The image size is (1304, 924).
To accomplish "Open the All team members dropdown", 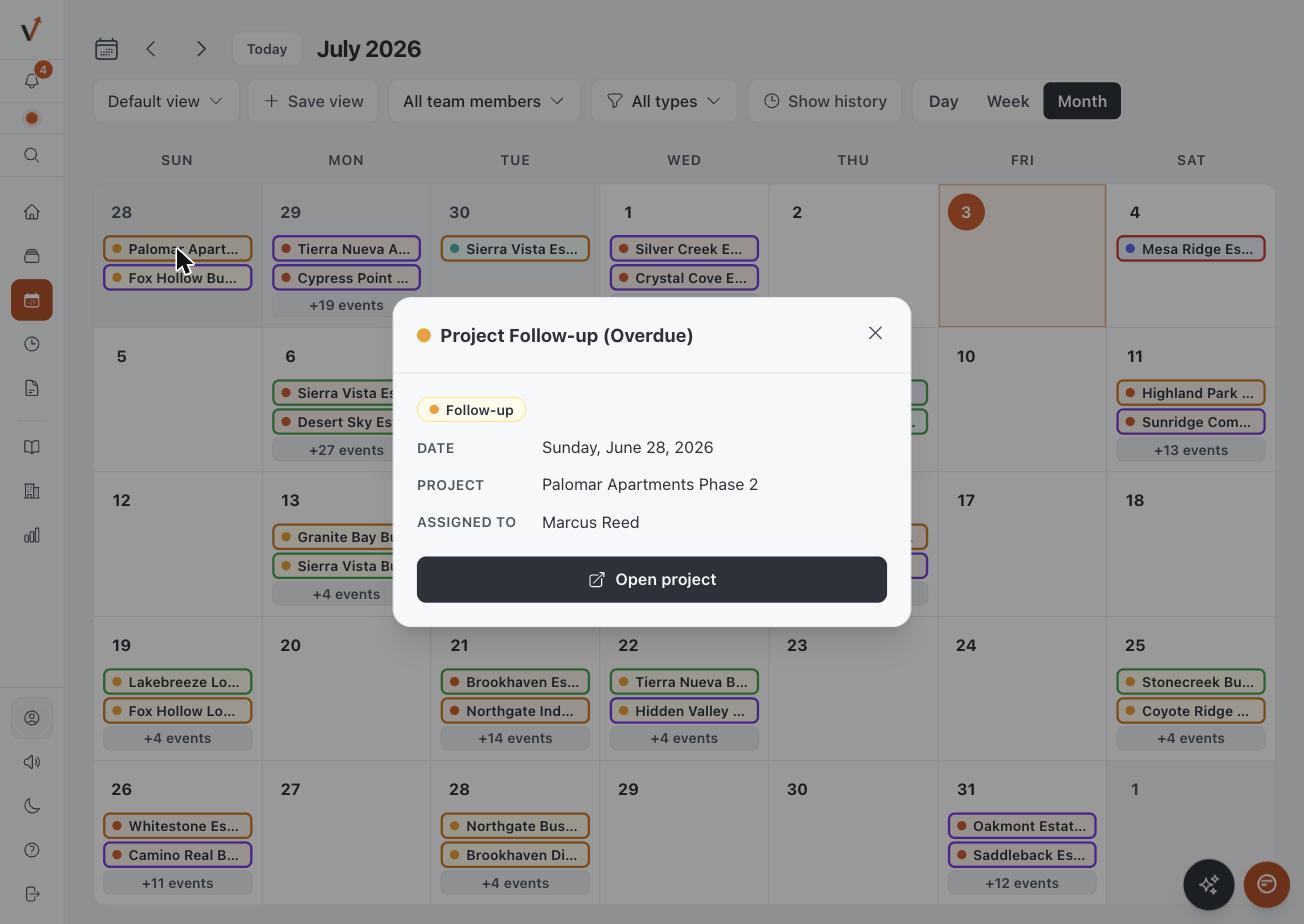I will [x=484, y=101].
